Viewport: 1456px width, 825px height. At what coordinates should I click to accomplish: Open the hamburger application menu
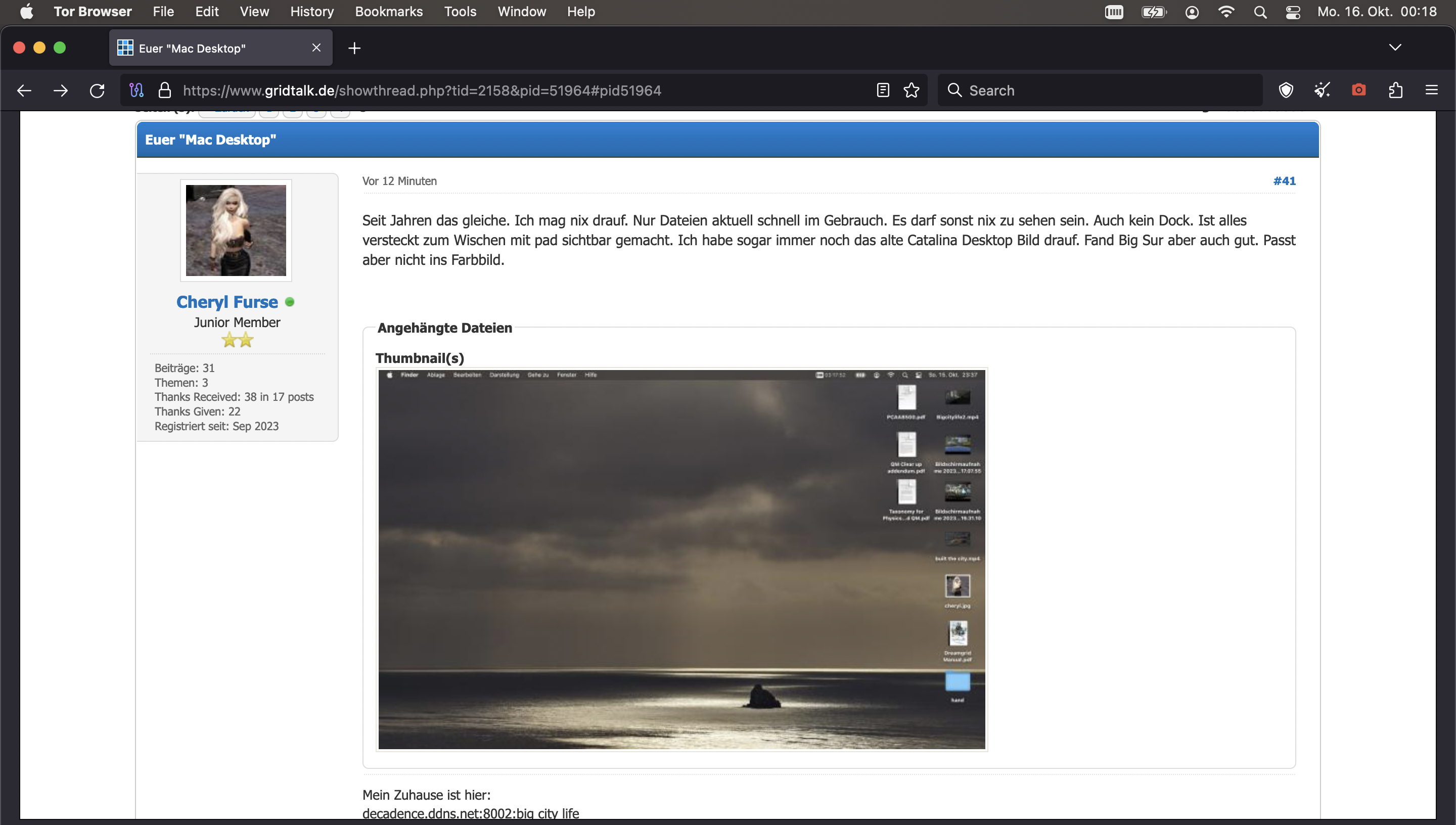[1431, 90]
